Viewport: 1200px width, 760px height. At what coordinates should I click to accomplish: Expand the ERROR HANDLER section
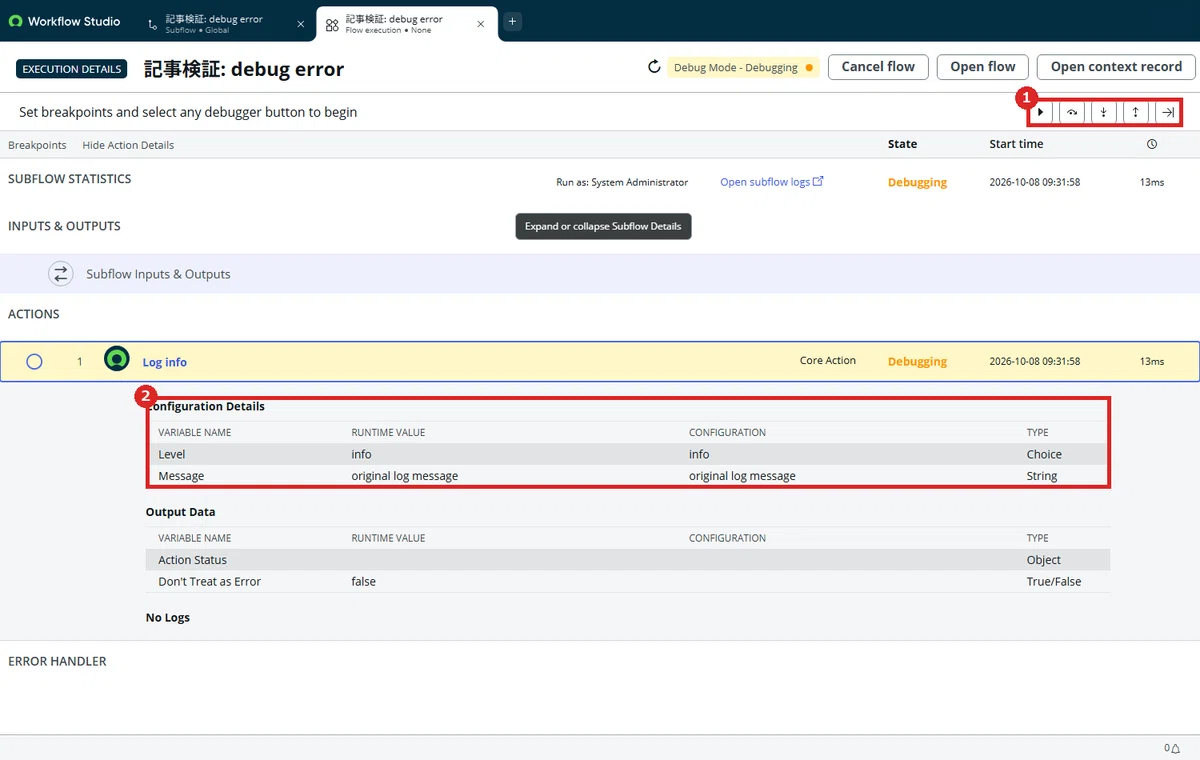(57, 661)
